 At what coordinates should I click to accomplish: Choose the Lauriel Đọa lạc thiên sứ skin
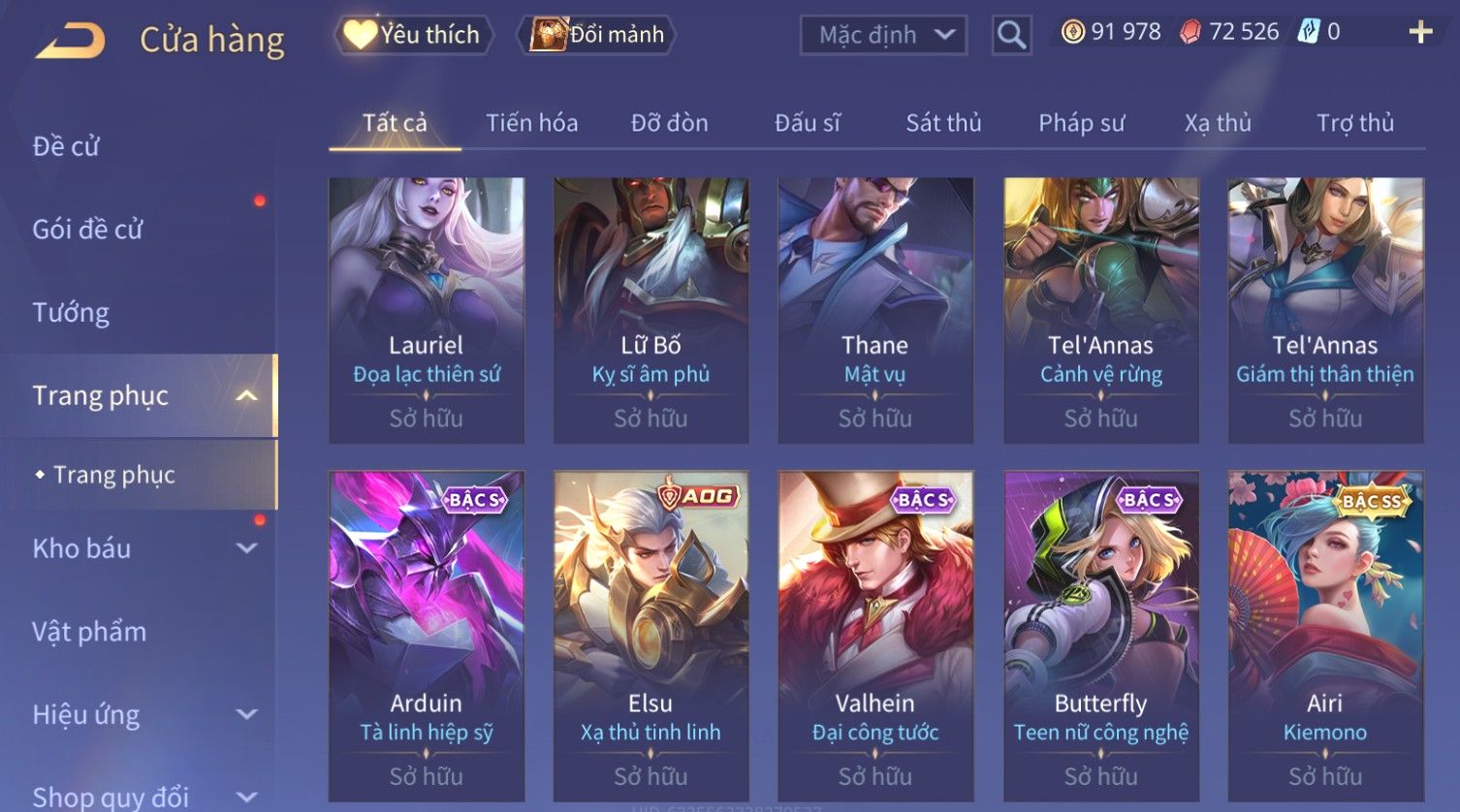click(x=427, y=310)
